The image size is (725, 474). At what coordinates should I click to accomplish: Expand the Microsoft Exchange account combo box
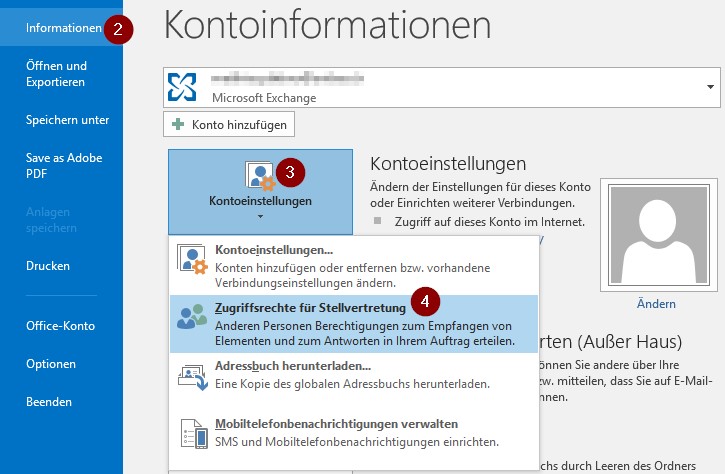pyautogui.click(x=440, y=88)
